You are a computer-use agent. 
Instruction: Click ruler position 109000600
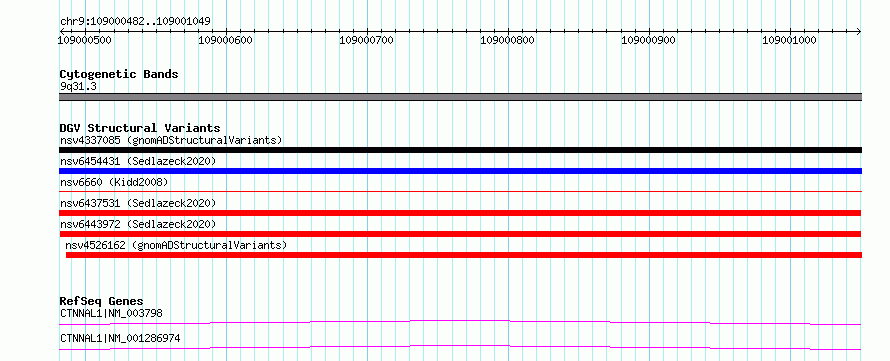click(x=226, y=40)
